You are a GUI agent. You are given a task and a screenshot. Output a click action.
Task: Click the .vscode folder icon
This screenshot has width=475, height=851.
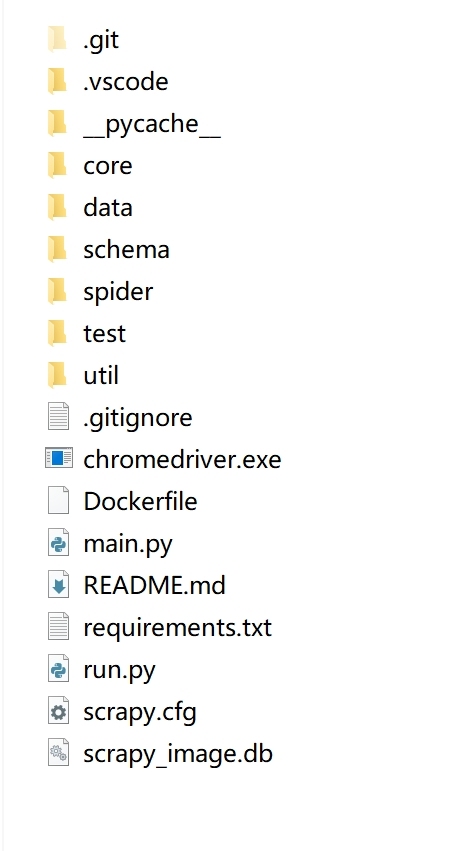pos(58,81)
